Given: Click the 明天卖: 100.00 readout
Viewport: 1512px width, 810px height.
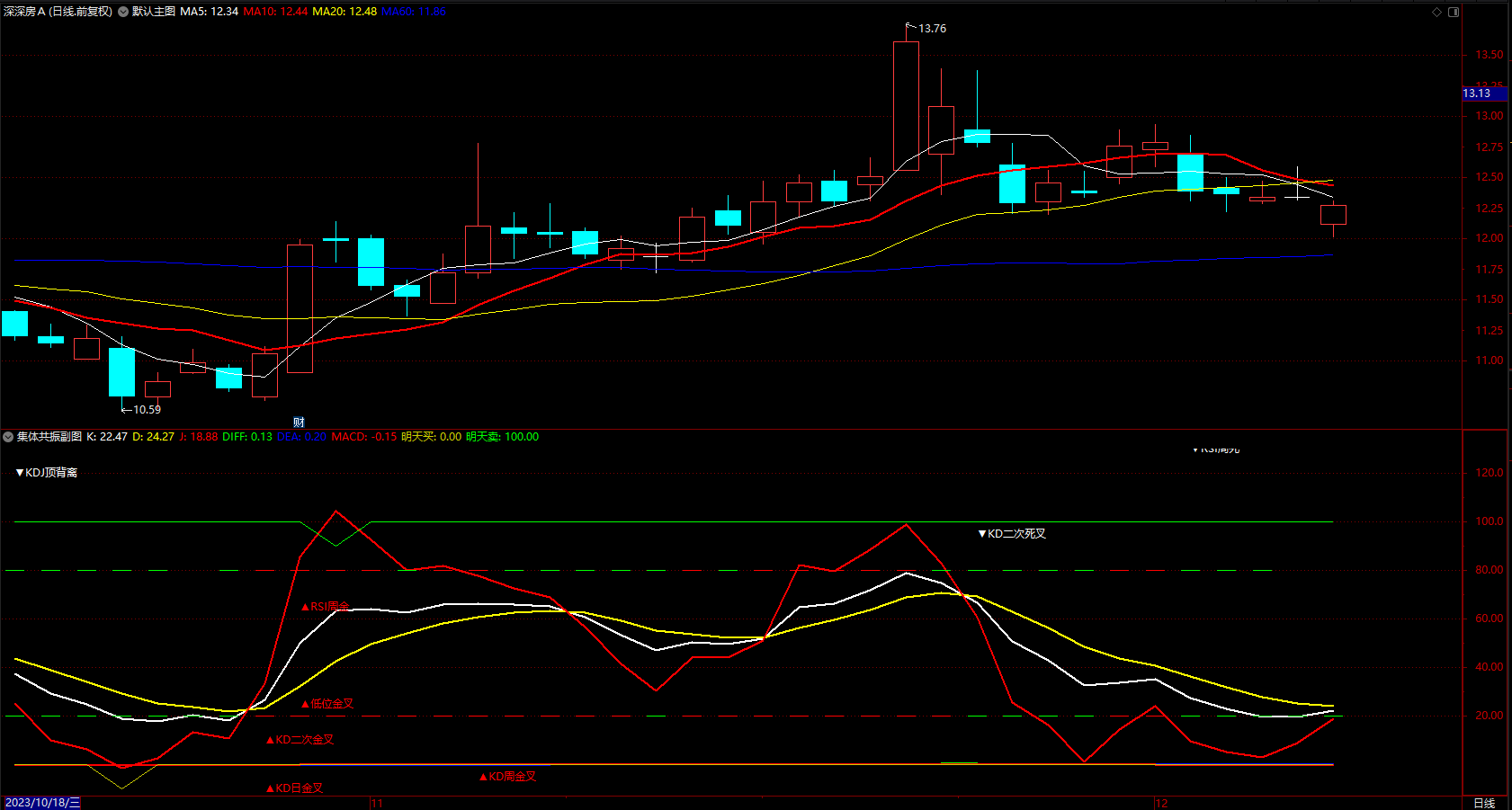Looking at the screenshot, I should pos(503,437).
